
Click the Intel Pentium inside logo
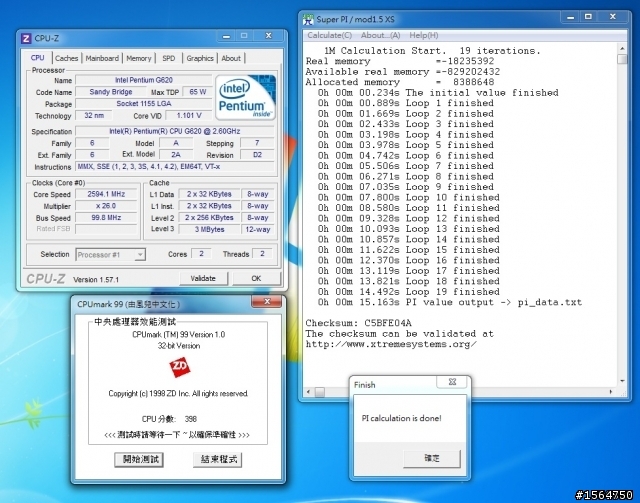(245, 97)
